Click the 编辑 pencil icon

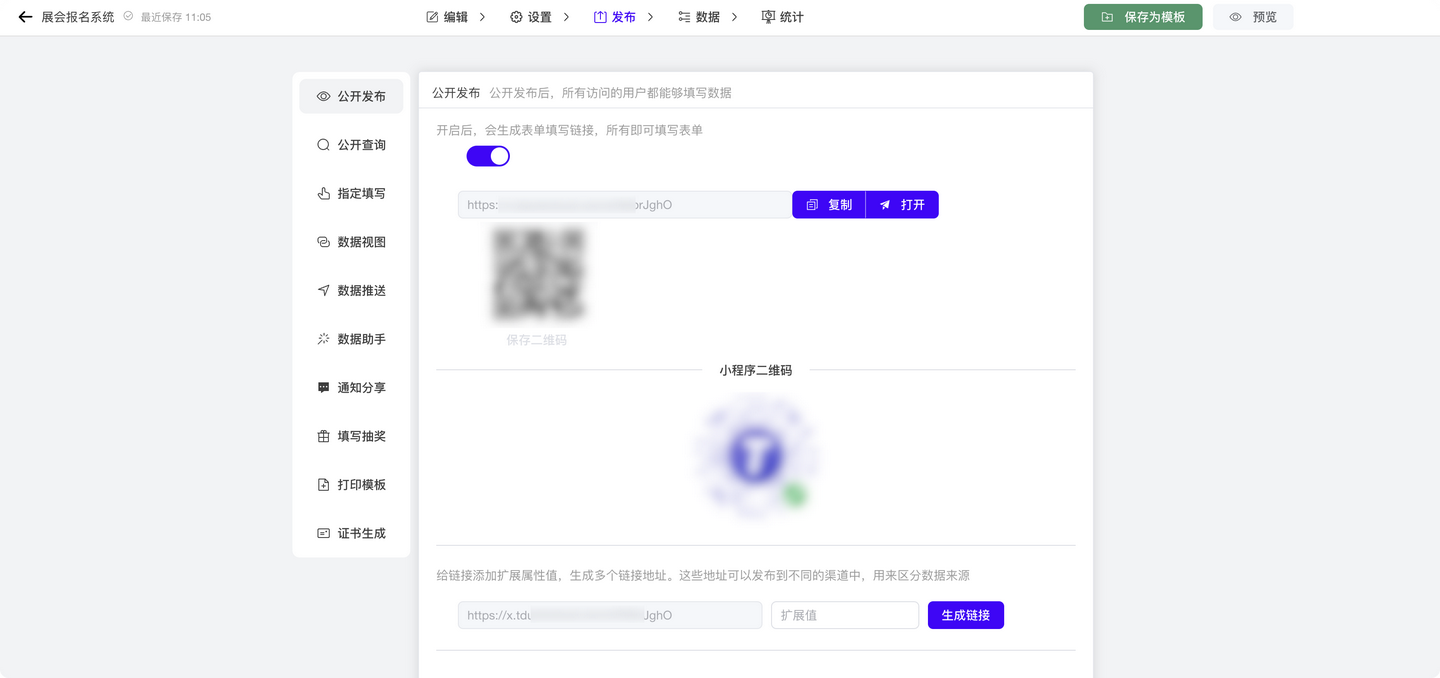click(432, 17)
